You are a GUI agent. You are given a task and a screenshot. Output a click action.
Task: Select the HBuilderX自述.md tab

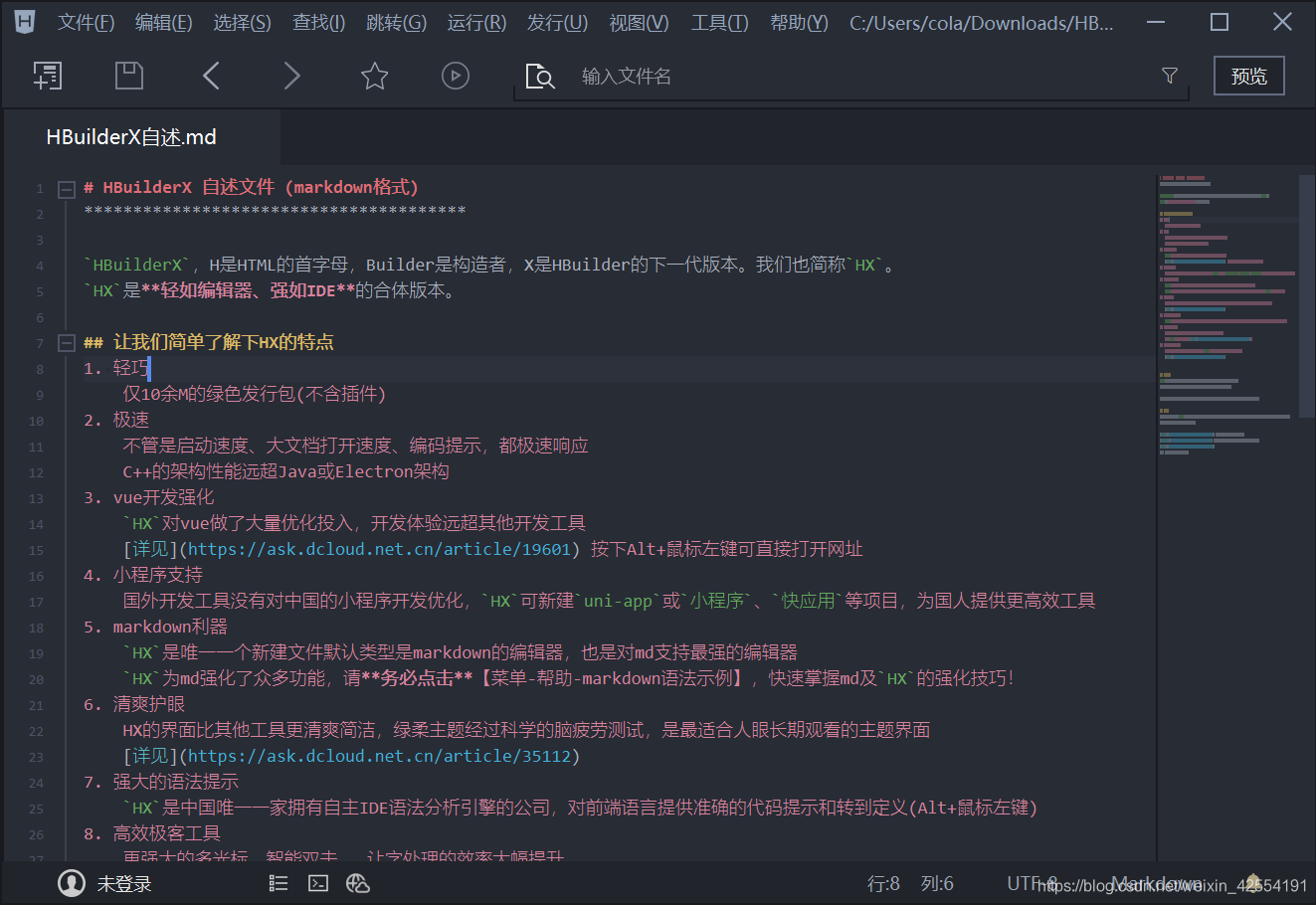130,136
